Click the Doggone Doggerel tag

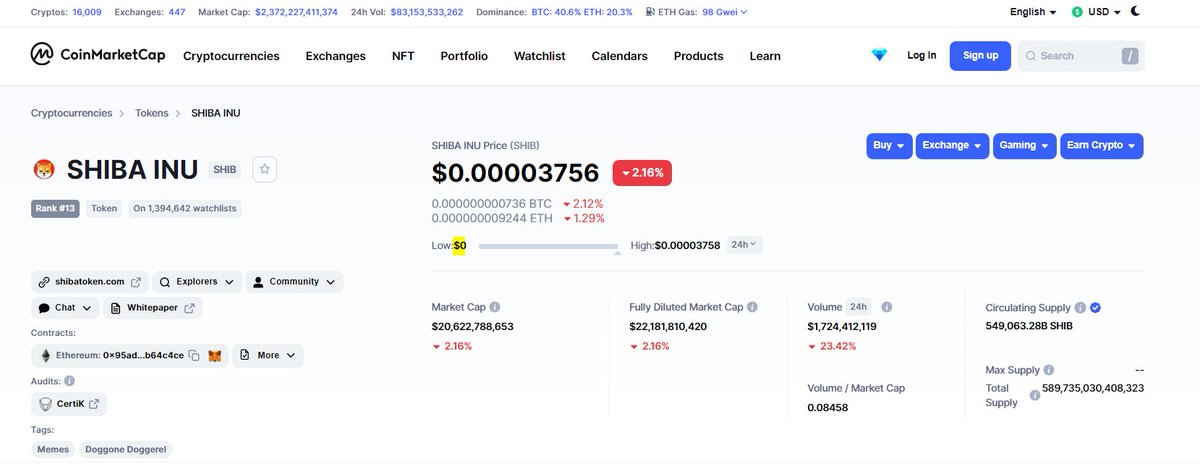point(126,450)
